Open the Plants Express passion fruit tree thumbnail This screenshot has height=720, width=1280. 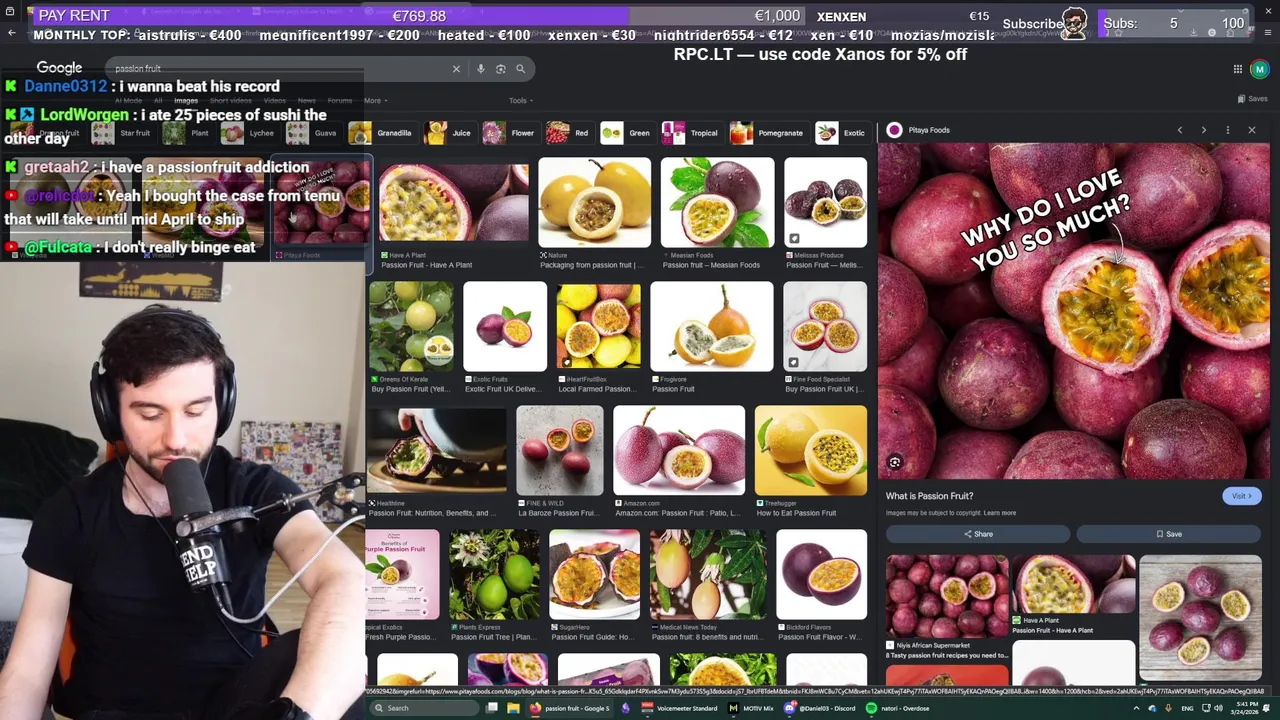click(494, 575)
